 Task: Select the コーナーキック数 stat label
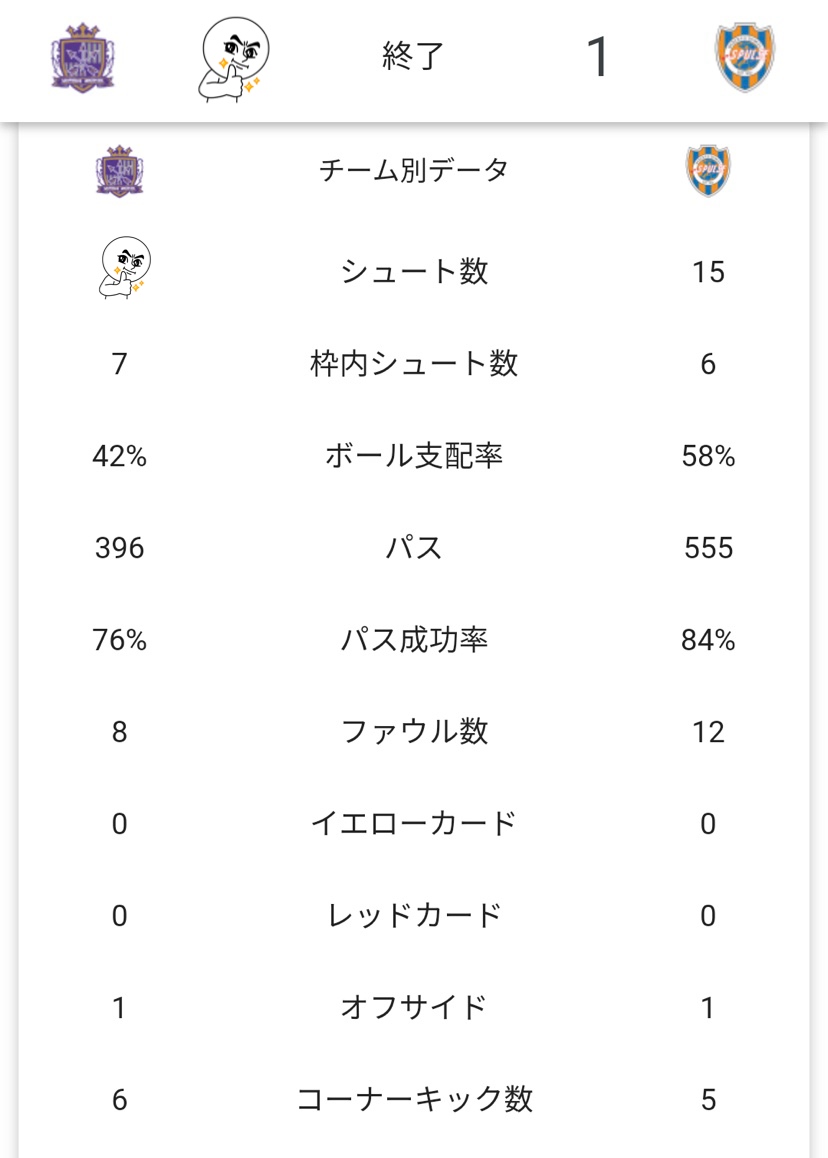414,1100
